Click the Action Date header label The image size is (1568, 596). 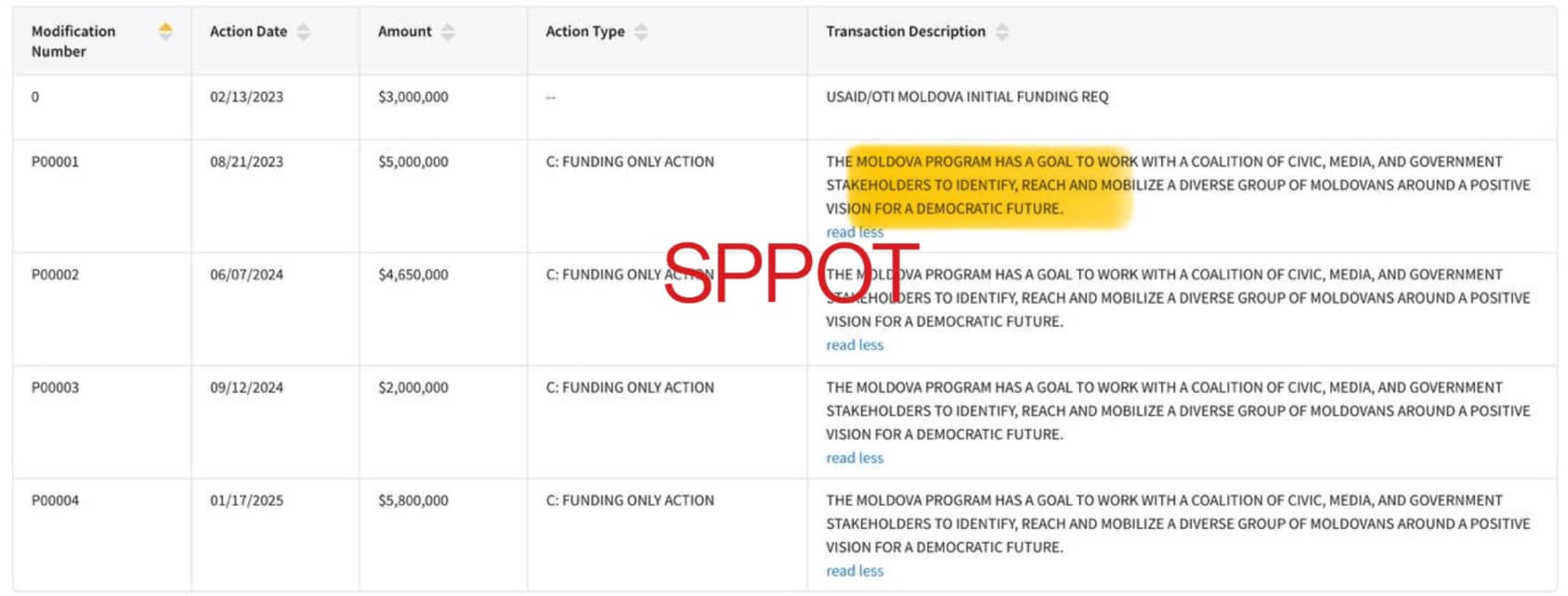click(x=248, y=32)
